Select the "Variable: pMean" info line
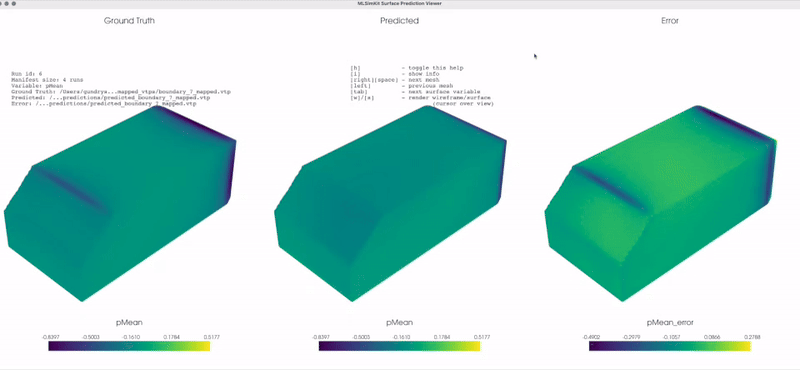The width and height of the screenshot is (800, 370). pos(37,86)
